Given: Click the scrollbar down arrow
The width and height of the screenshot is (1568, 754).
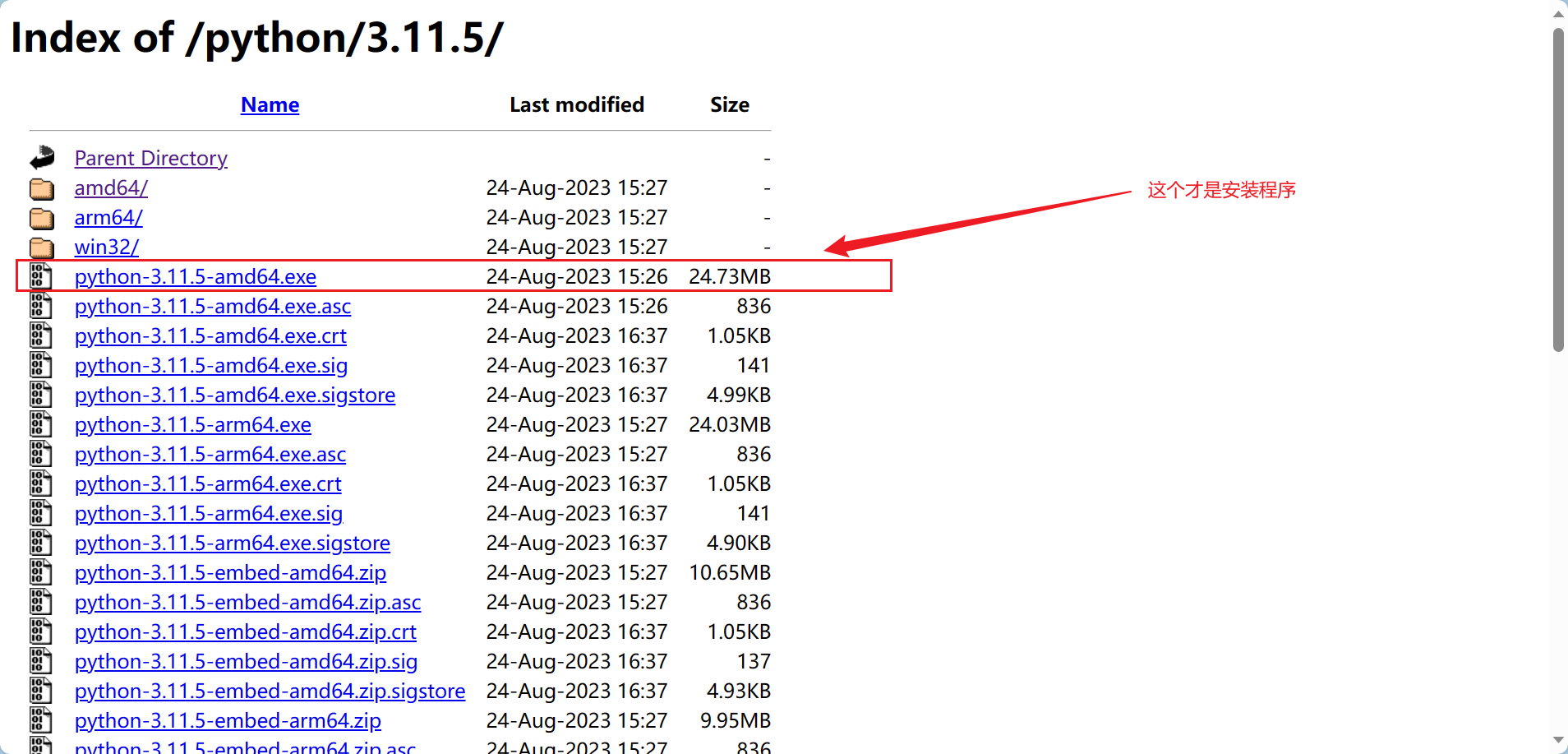Looking at the screenshot, I should (1558, 741).
